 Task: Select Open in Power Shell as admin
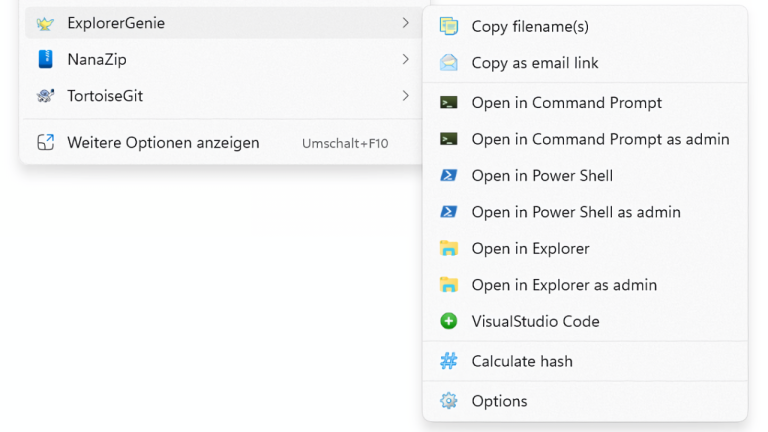click(x=585, y=212)
